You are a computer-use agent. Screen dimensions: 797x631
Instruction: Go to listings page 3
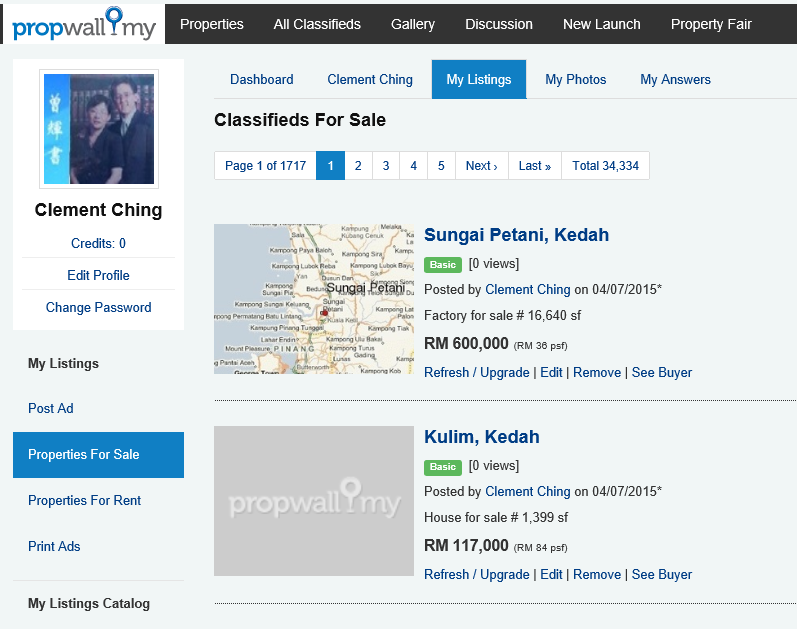click(x=386, y=166)
